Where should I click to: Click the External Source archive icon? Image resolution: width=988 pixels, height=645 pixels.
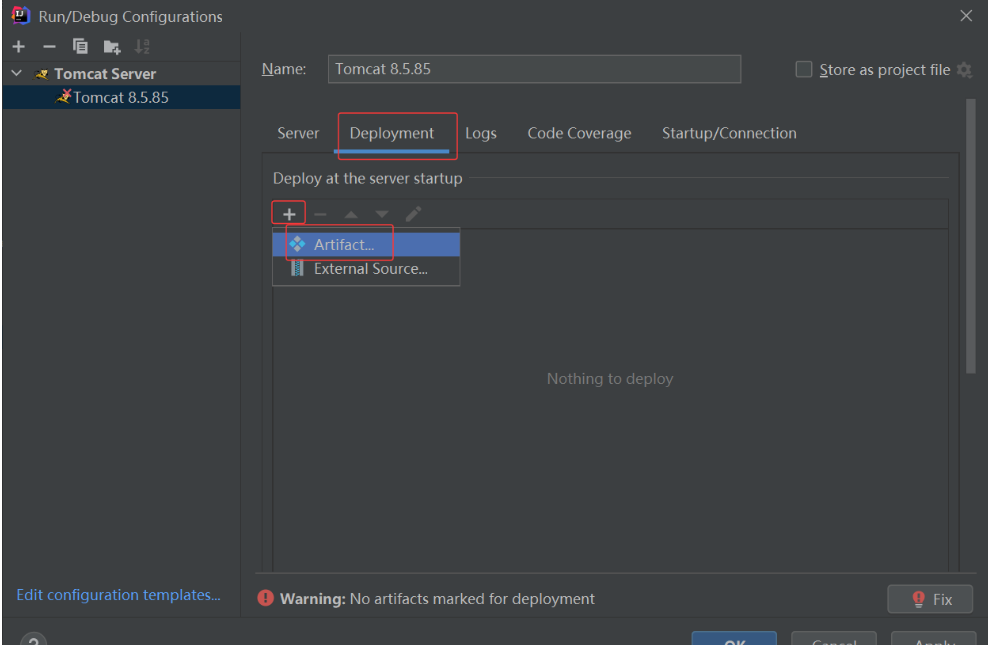[x=297, y=269]
